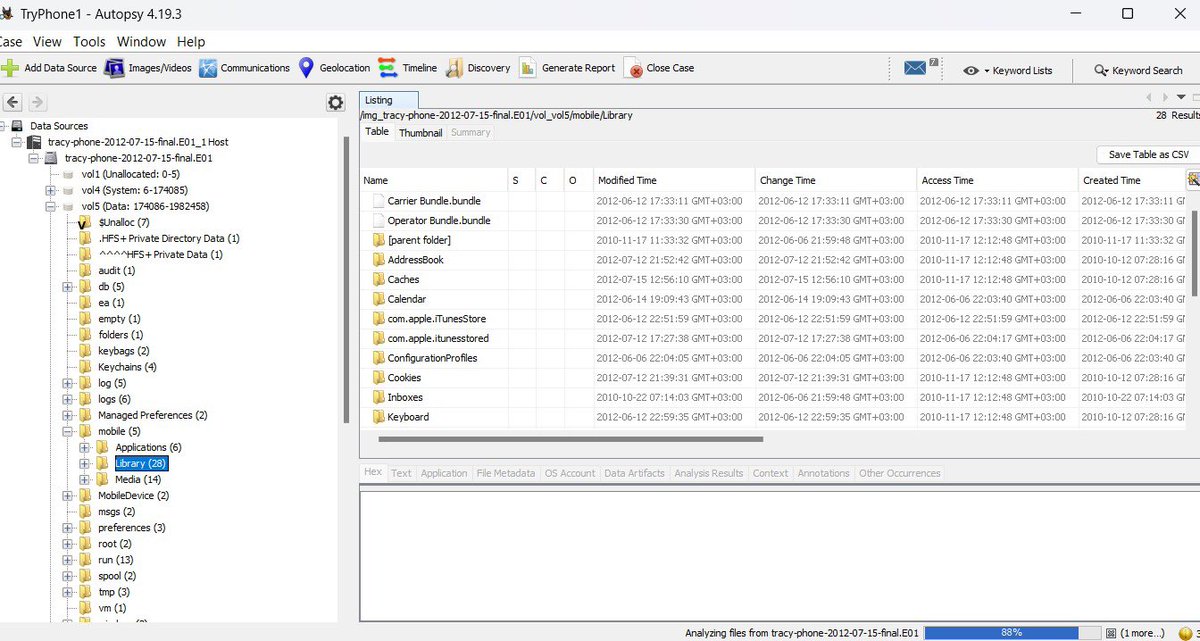Open Keyword Search
This screenshot has height=641, width=1200.
pyautogui.click(x=1138, y=71)
